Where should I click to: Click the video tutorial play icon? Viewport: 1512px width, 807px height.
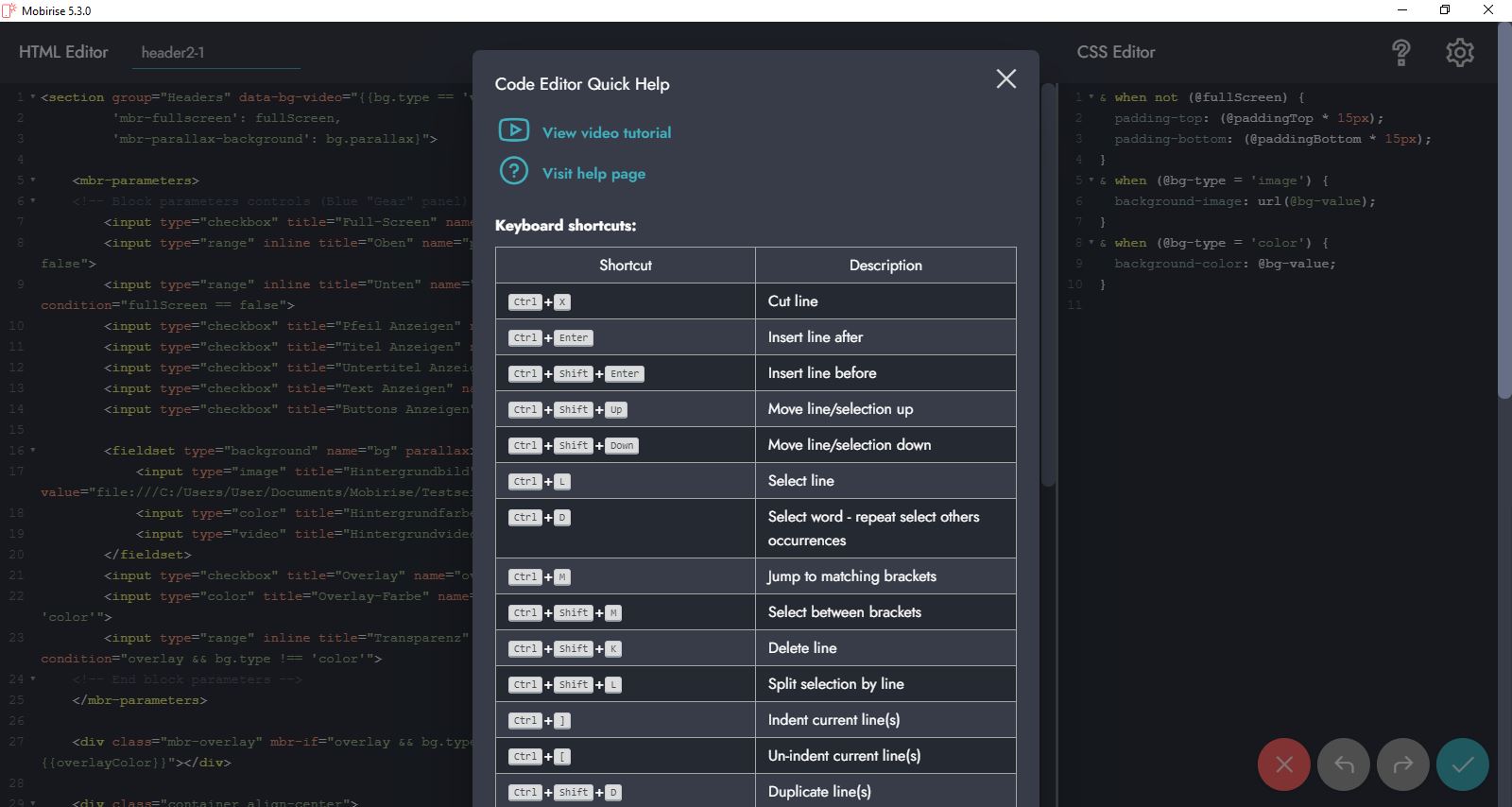[513, 130]
